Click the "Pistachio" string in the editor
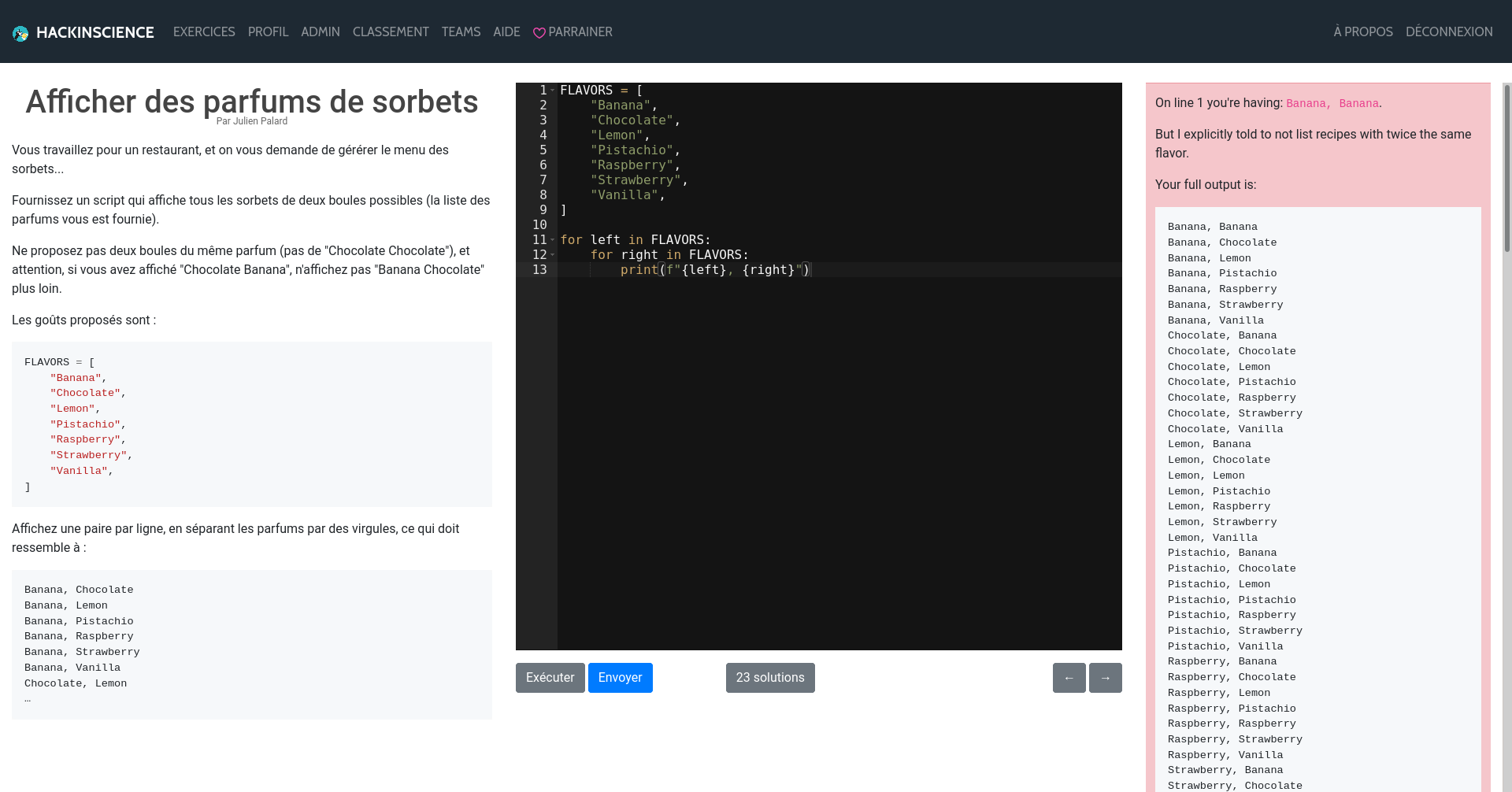The image size is (1512, 792). (632, 150)
